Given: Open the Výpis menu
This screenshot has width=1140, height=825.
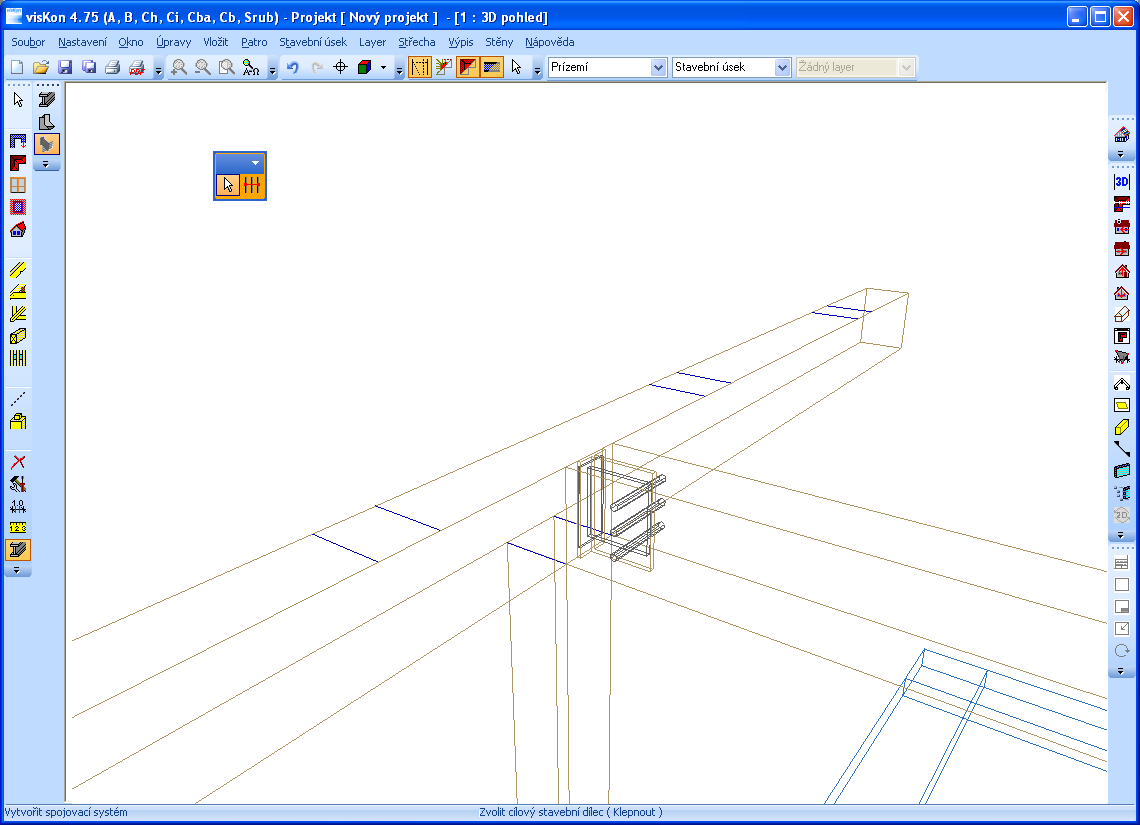Looking at the screenshot, I should pos(460,42).
